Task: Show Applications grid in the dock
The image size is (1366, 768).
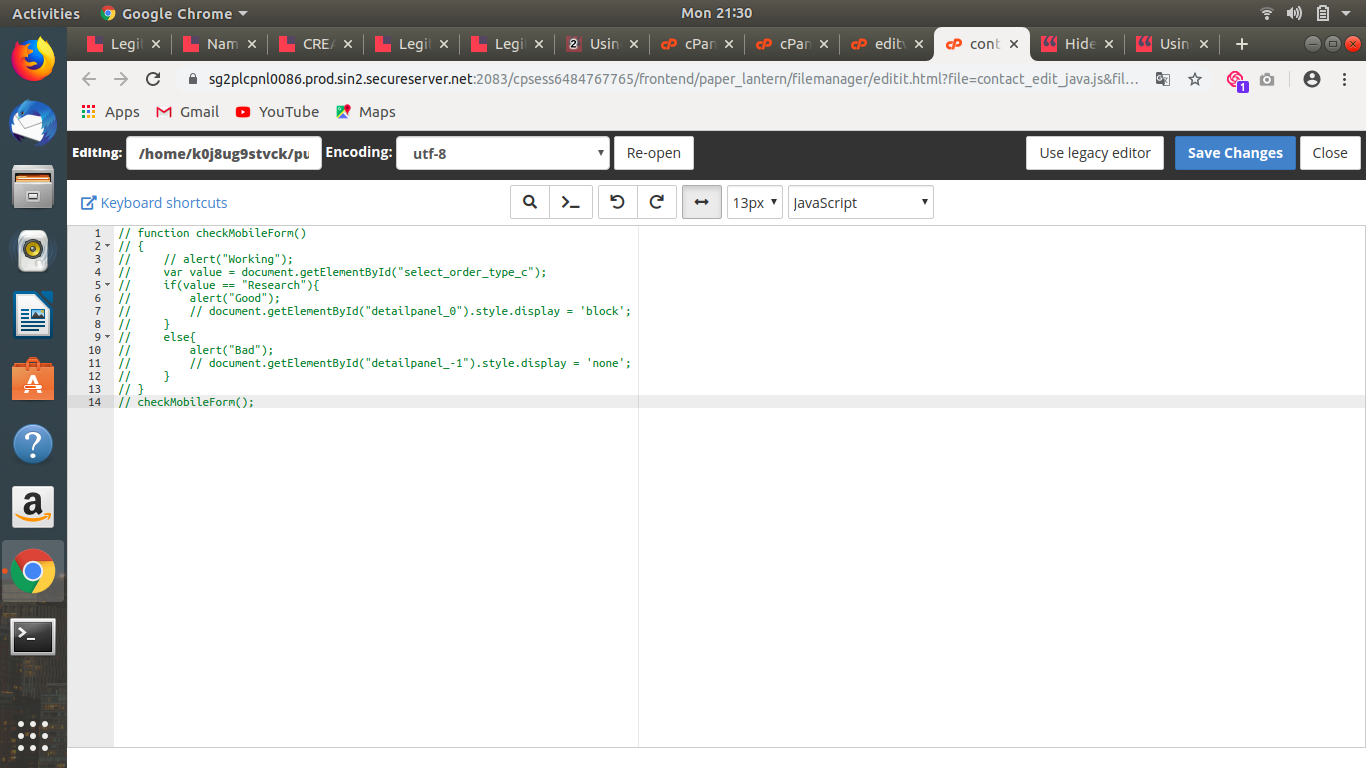Action: click(33, 736)
